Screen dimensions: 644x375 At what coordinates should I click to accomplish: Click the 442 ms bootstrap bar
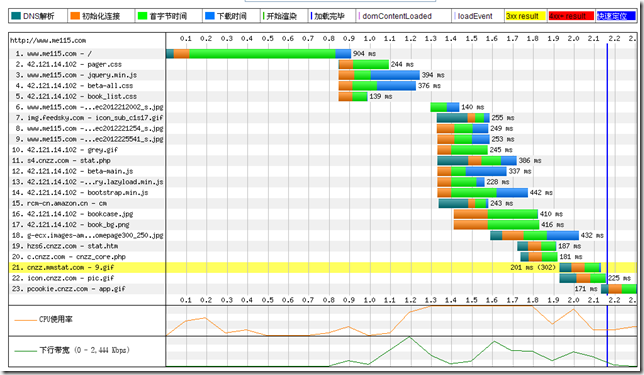pyautogui.click(x=483, y=192)
